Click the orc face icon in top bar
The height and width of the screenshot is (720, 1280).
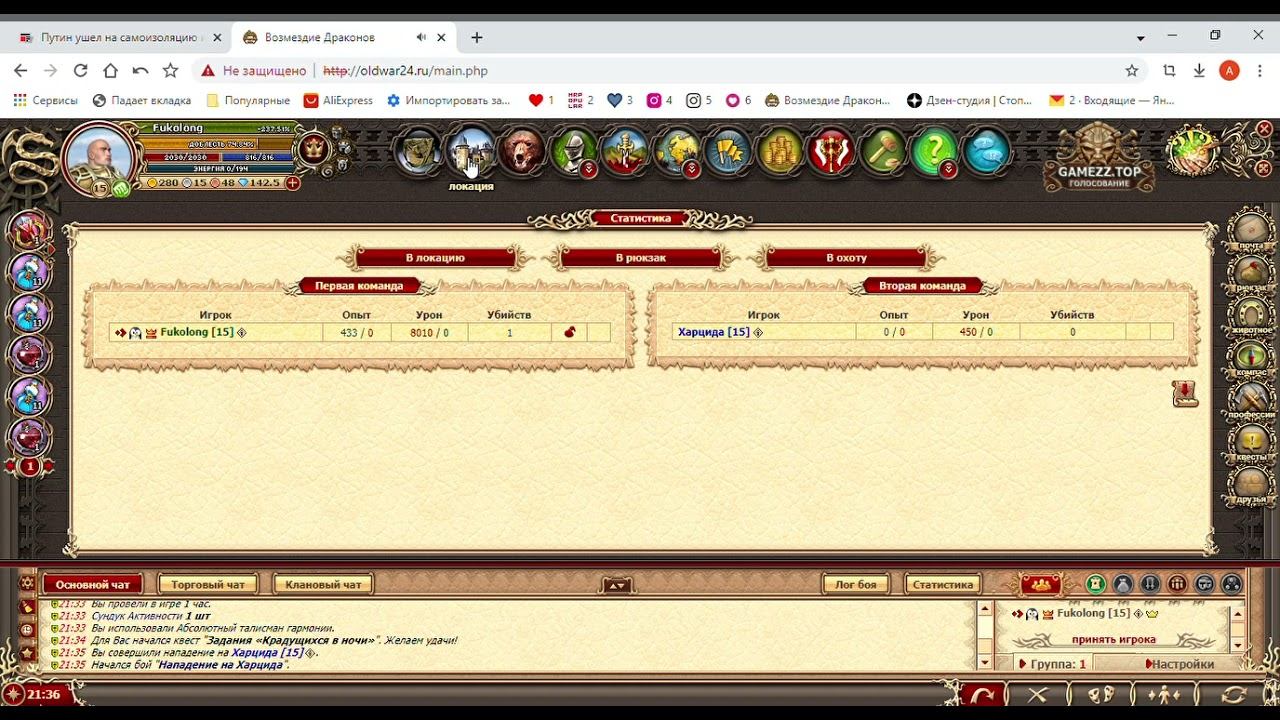419,152
